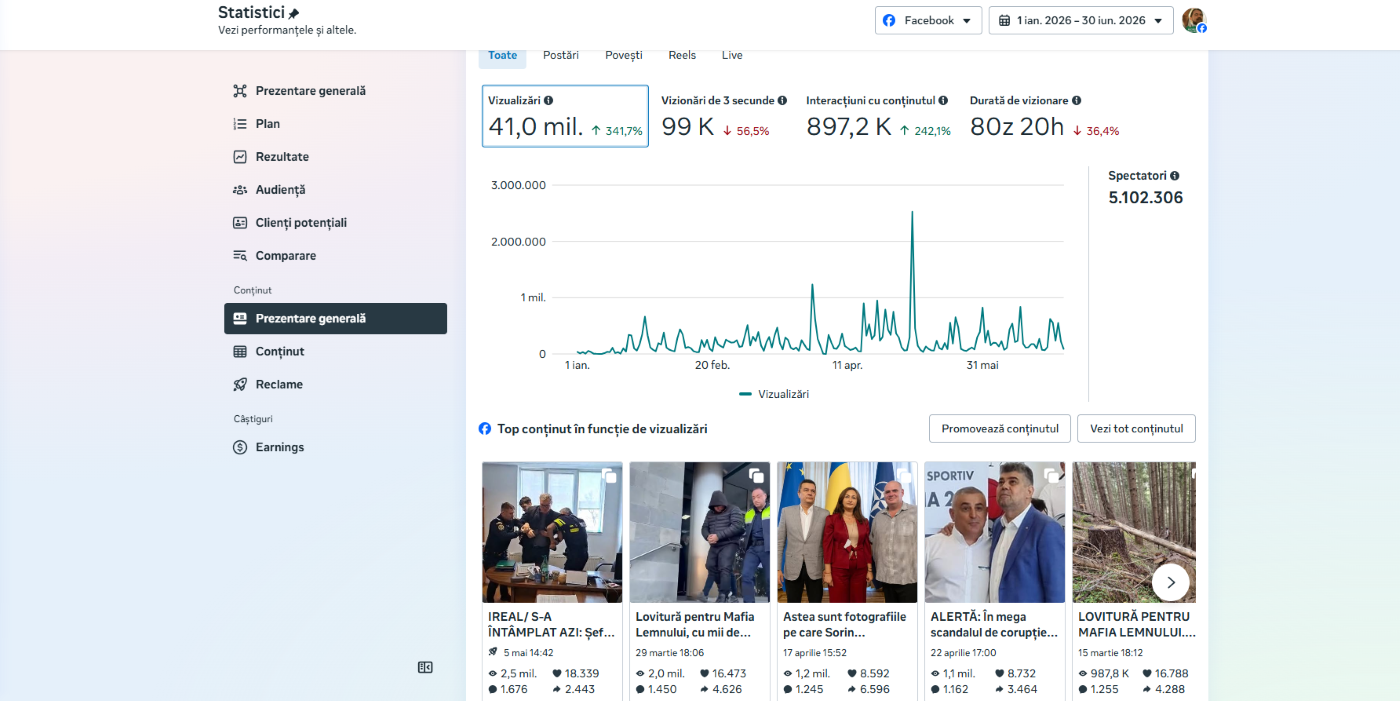This screenshot has width=1400, height=701.
Task: Open the post thumbnail dated 29 martie 18:06
Action: click(x=699, y=532)
